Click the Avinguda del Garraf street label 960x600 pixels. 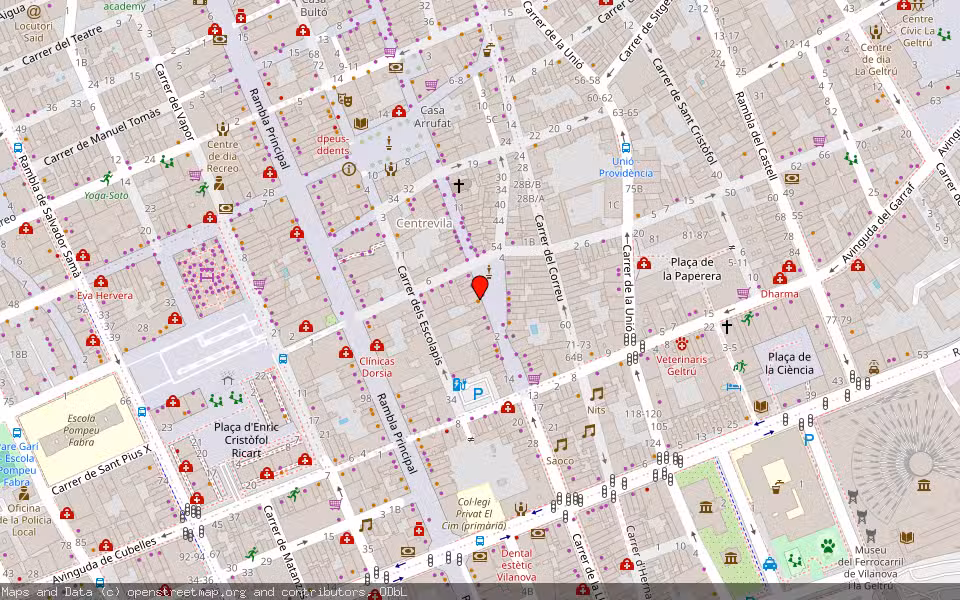tap(879, 223)
